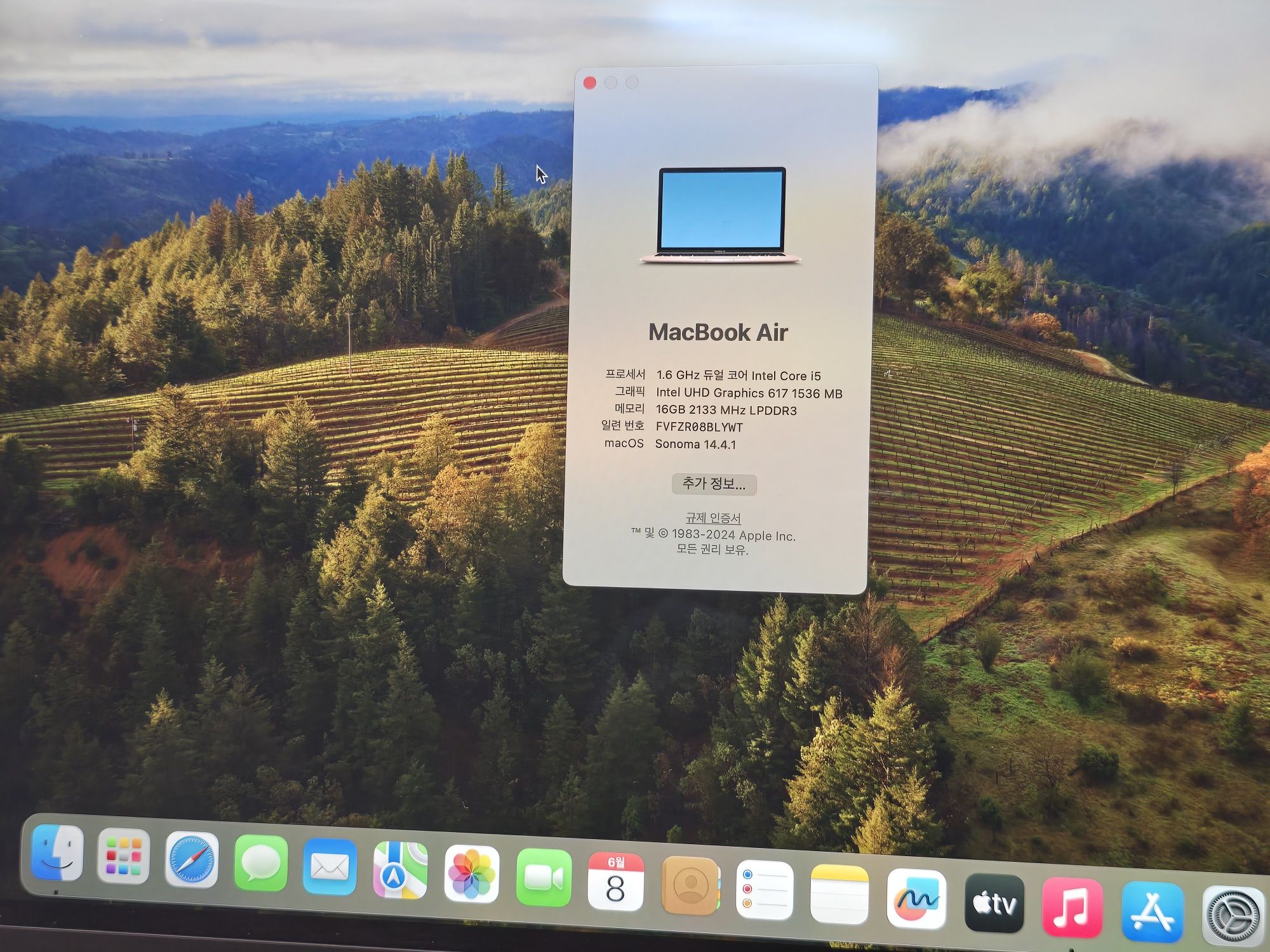Open the Music app icon

[x=1072, y=908]
